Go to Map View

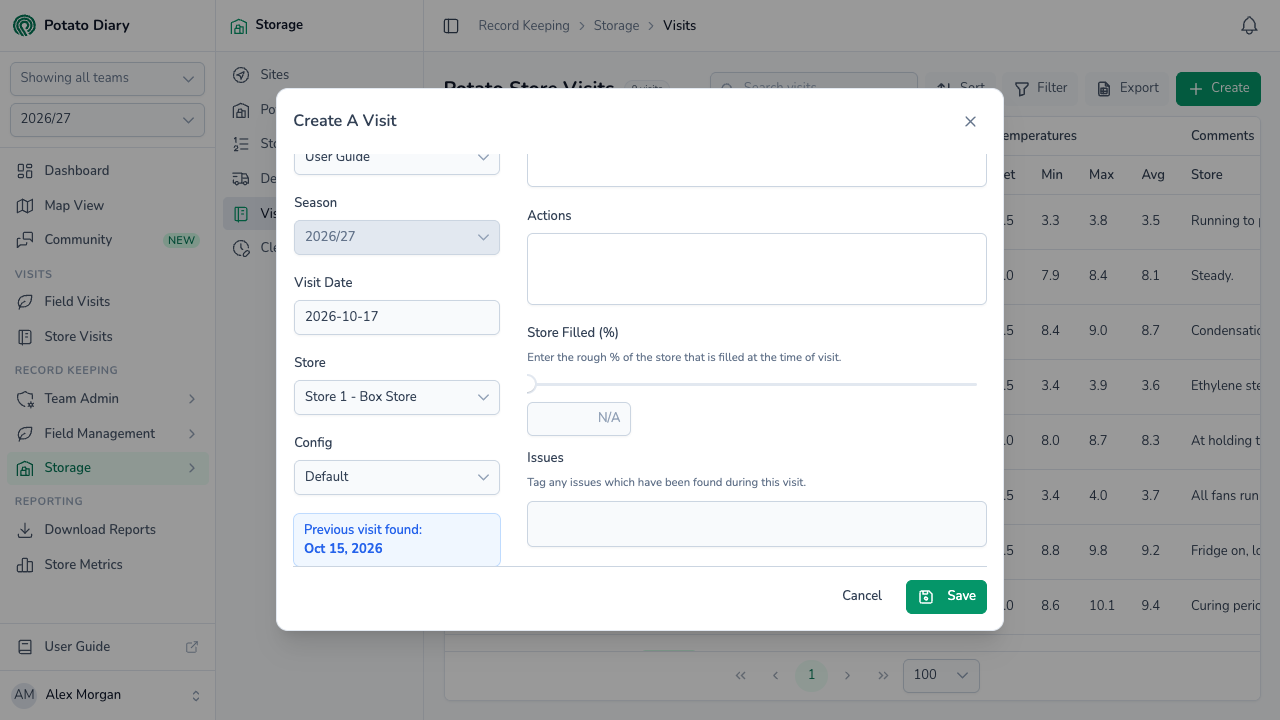point(108,205)
